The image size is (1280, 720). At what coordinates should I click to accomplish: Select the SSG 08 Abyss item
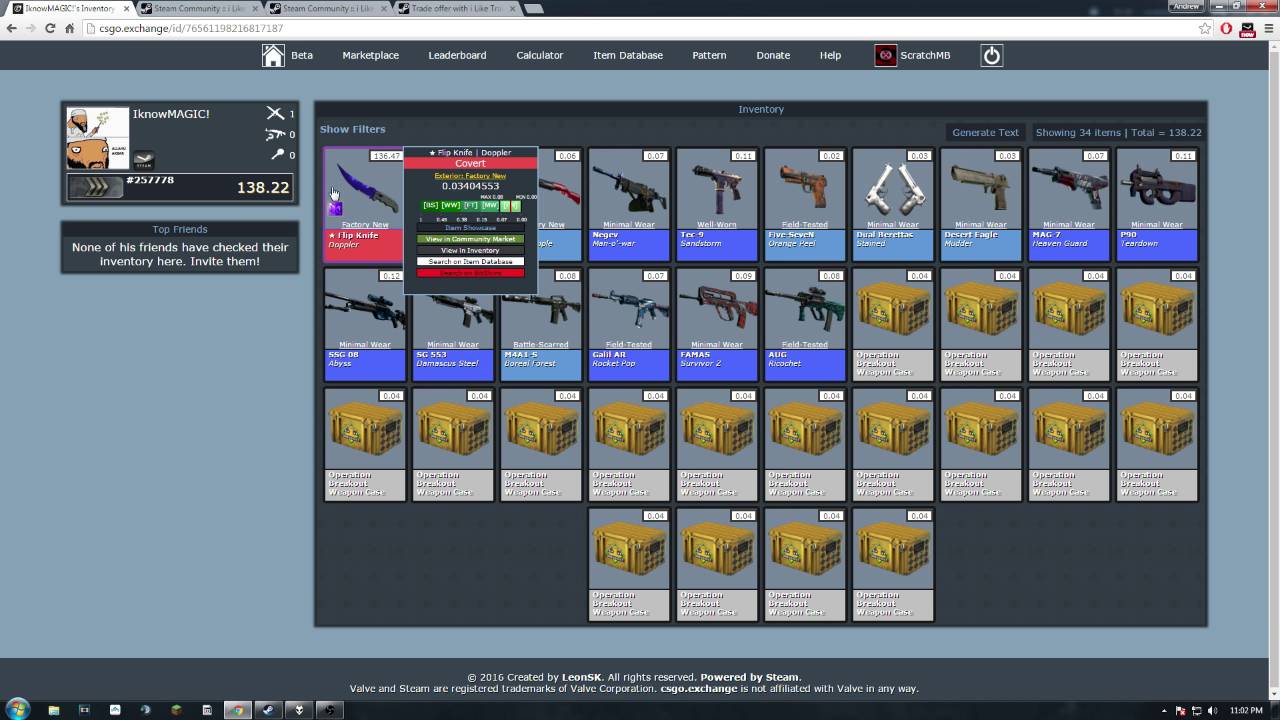(364, 324)
